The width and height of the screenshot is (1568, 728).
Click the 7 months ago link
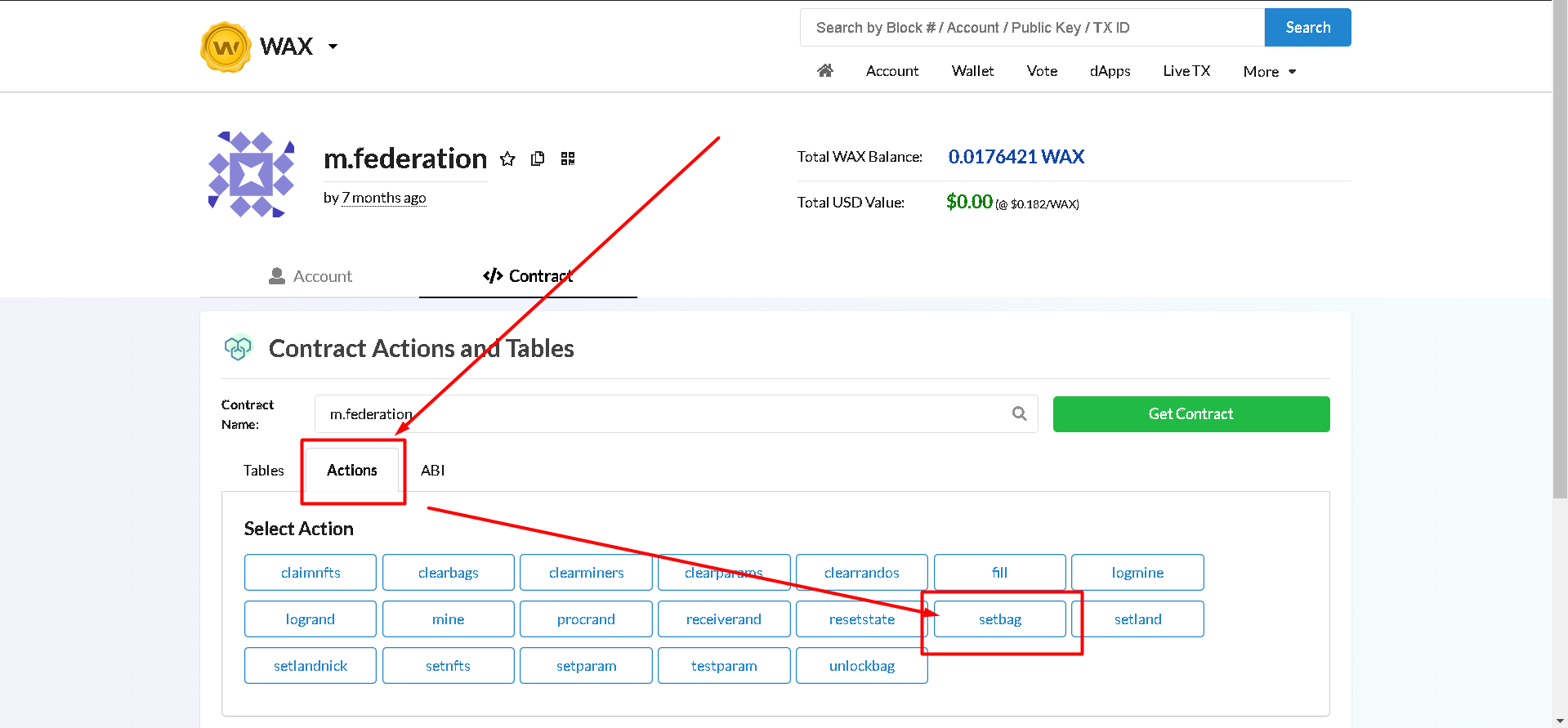(384, 198)
